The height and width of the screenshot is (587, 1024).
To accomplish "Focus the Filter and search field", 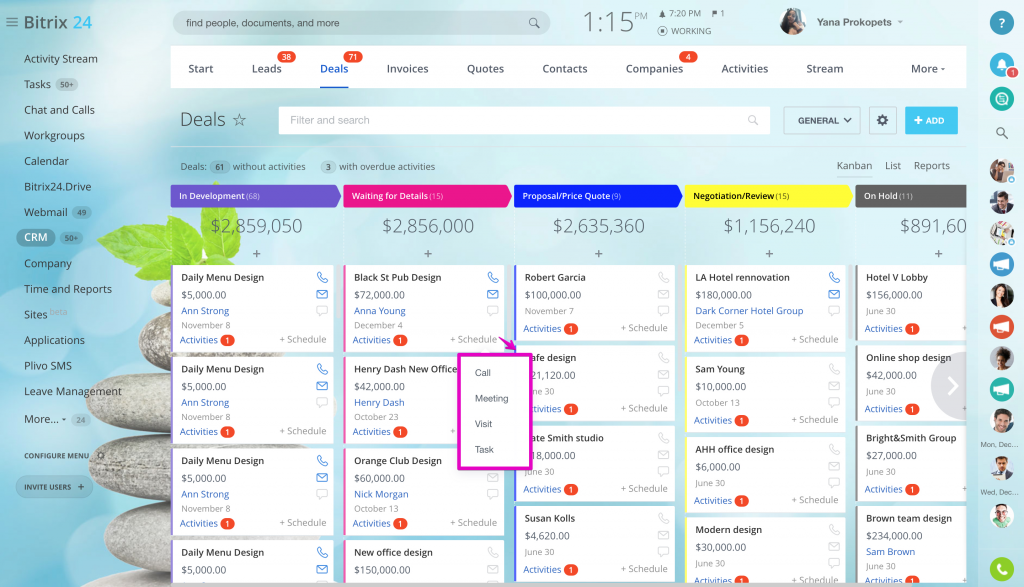I will (x=524, y=120).
